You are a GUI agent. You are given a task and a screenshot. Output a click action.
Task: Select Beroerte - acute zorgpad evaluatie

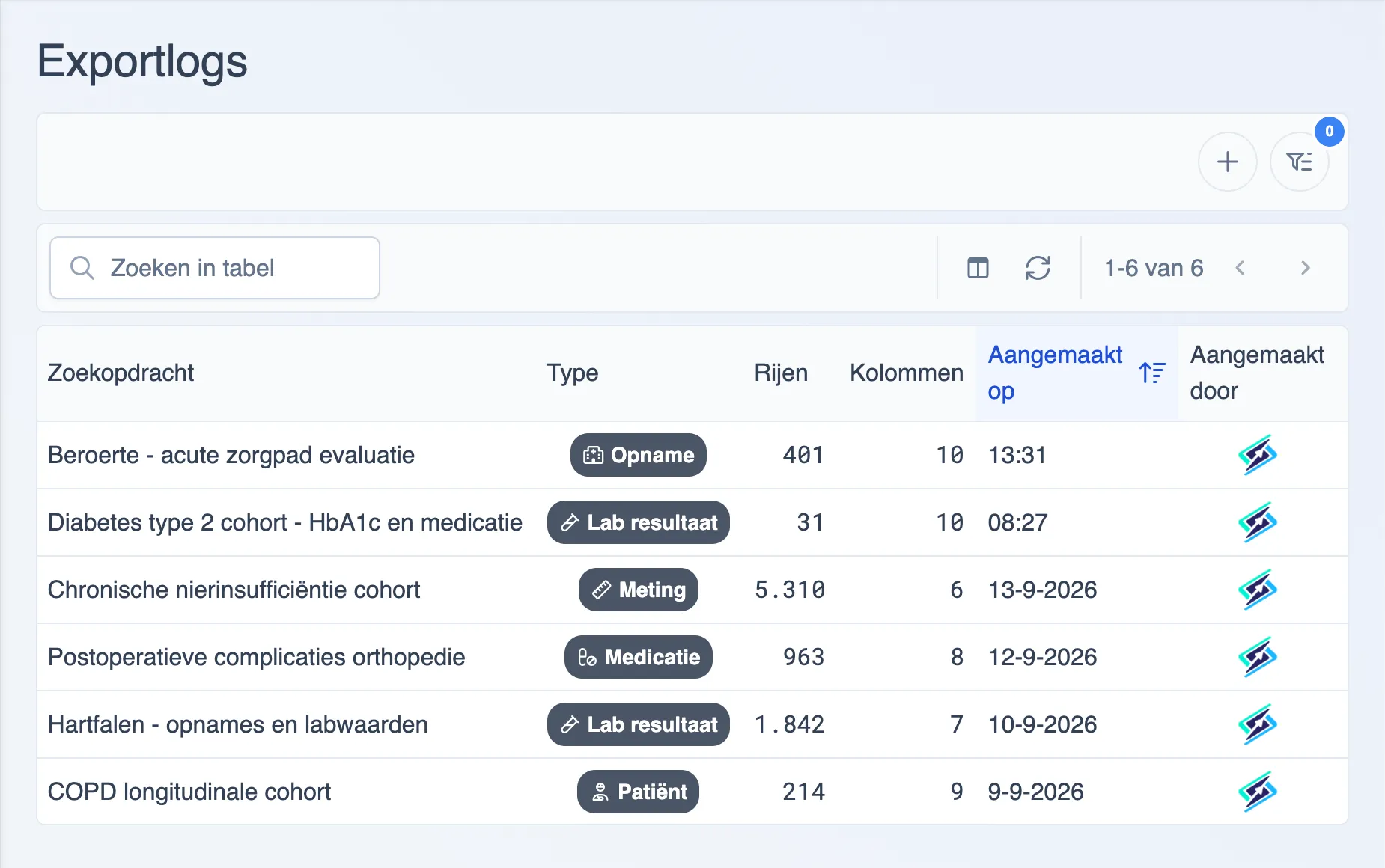click(231, 455)
